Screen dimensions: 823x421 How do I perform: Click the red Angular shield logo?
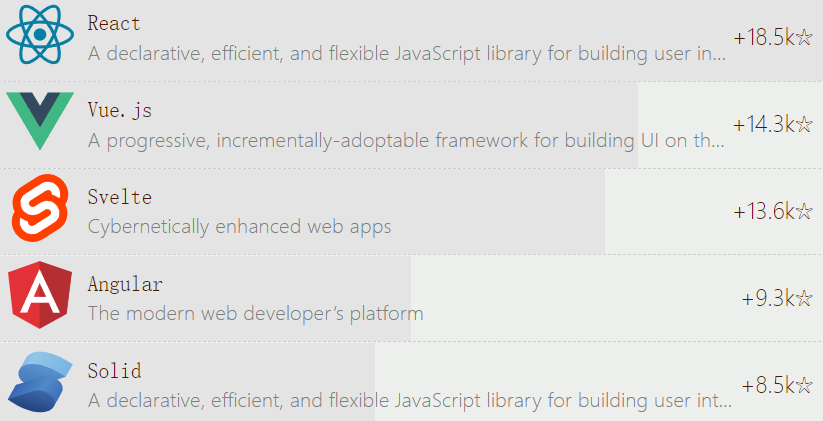coord(40,296)
